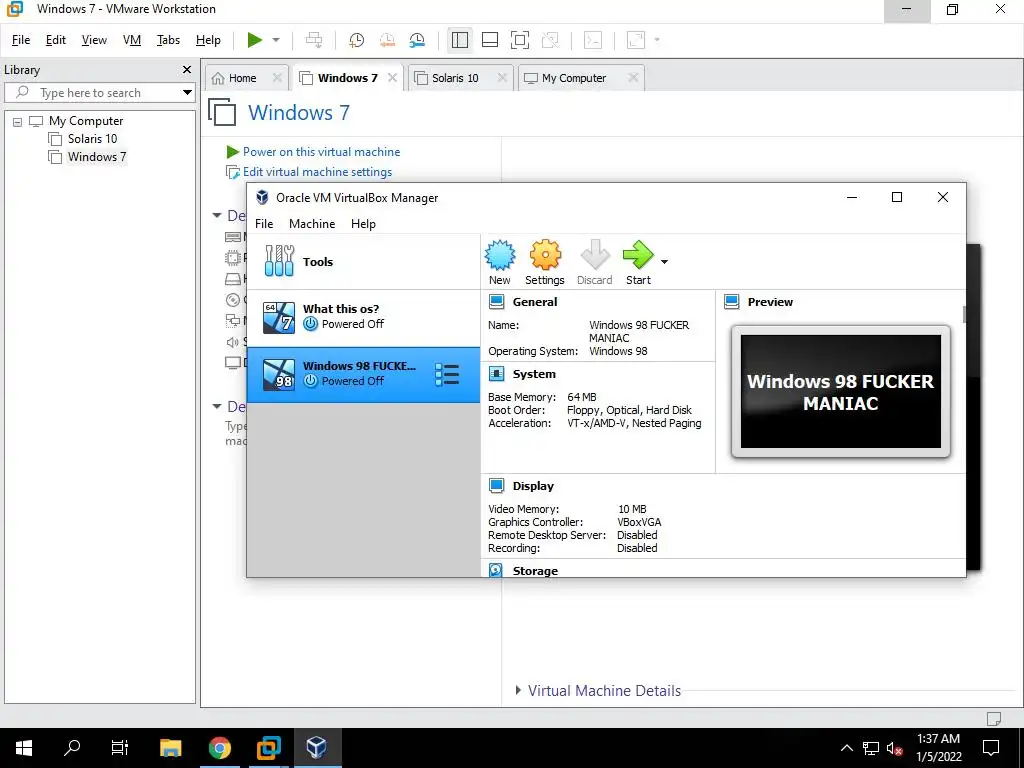The width and height of the screenshot is (1024, 768).
Task: Click Take snapshot toolbar icon
Action: [357, 40]
